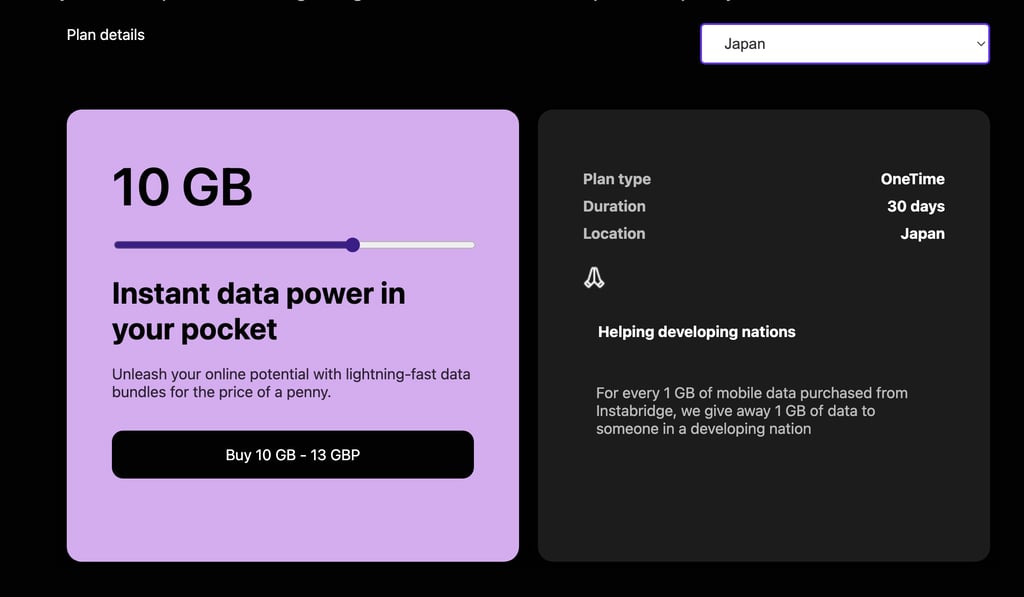This screenshot has height=597, width=1024.
Task: Click Instant data power in your pocket heading
Action: pyautogui.click(x=259, y=312)
